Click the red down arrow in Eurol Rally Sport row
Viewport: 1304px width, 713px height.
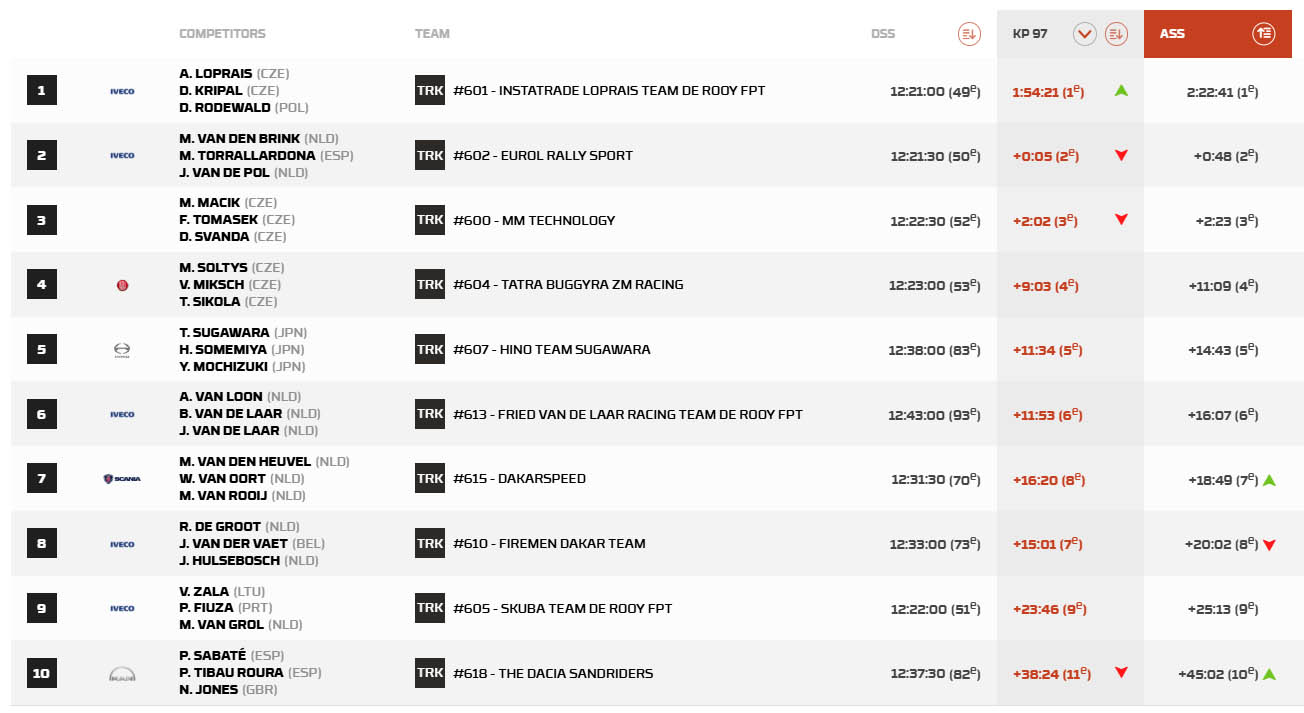point(1121,155)
